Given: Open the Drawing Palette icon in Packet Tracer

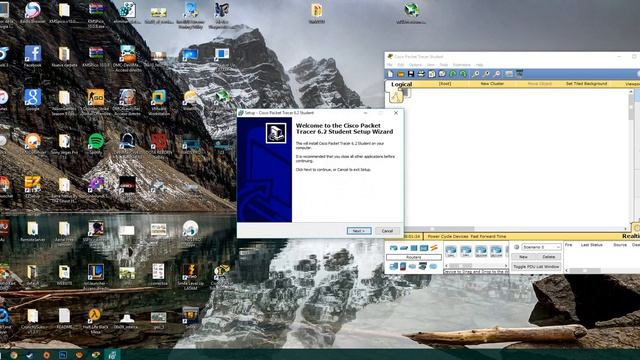Looking at the screenshot, I should point(509,74).
